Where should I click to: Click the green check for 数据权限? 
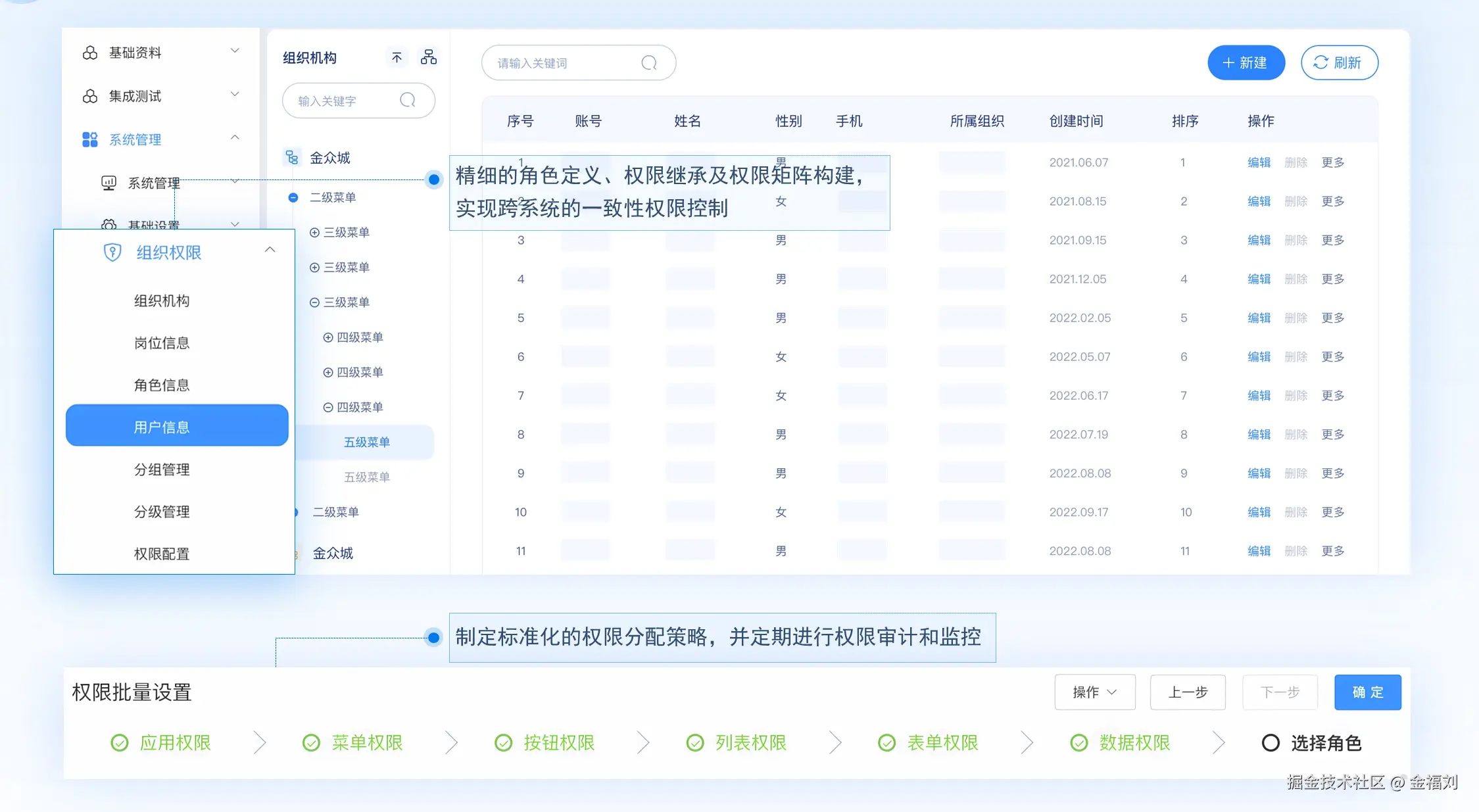tap(1079, 743)
